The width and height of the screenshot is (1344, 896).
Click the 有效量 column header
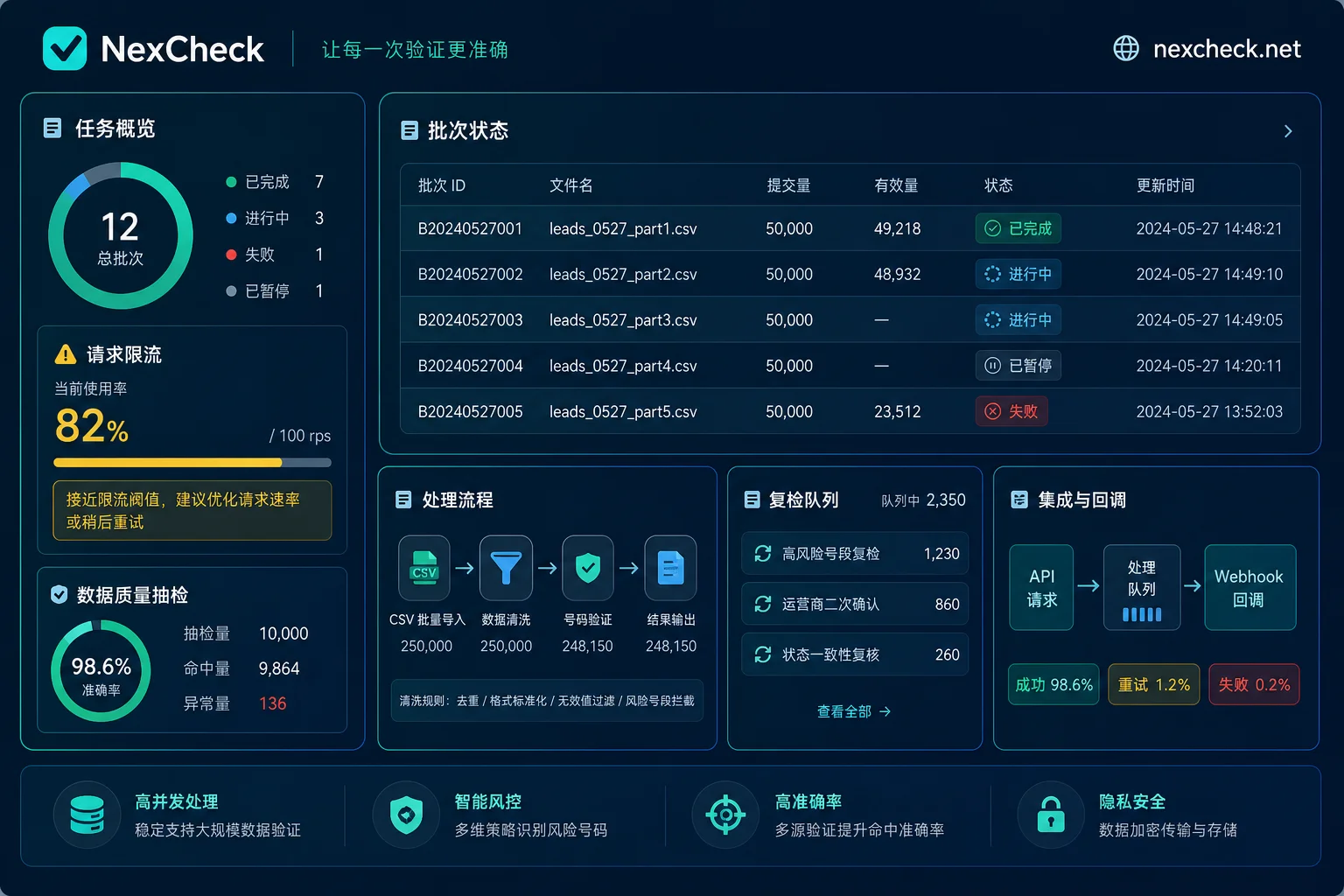click(896, 185)
